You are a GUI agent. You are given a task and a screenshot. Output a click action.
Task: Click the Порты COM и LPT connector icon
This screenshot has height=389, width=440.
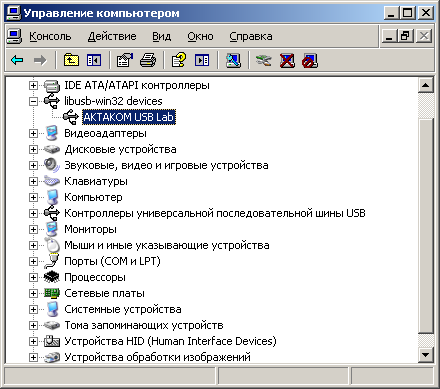tap(52, 261)
